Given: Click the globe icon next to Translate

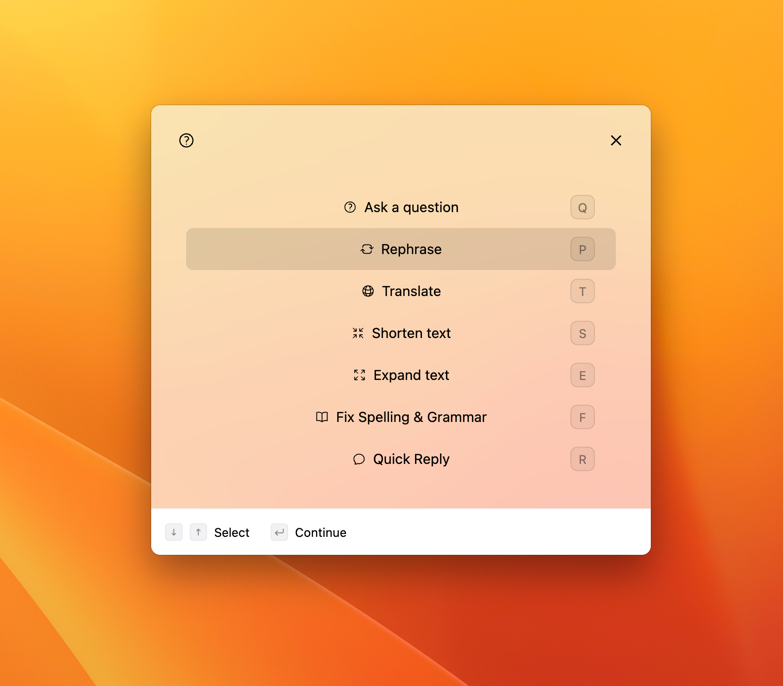Looking at the screenshot, I should pos(368,291).
